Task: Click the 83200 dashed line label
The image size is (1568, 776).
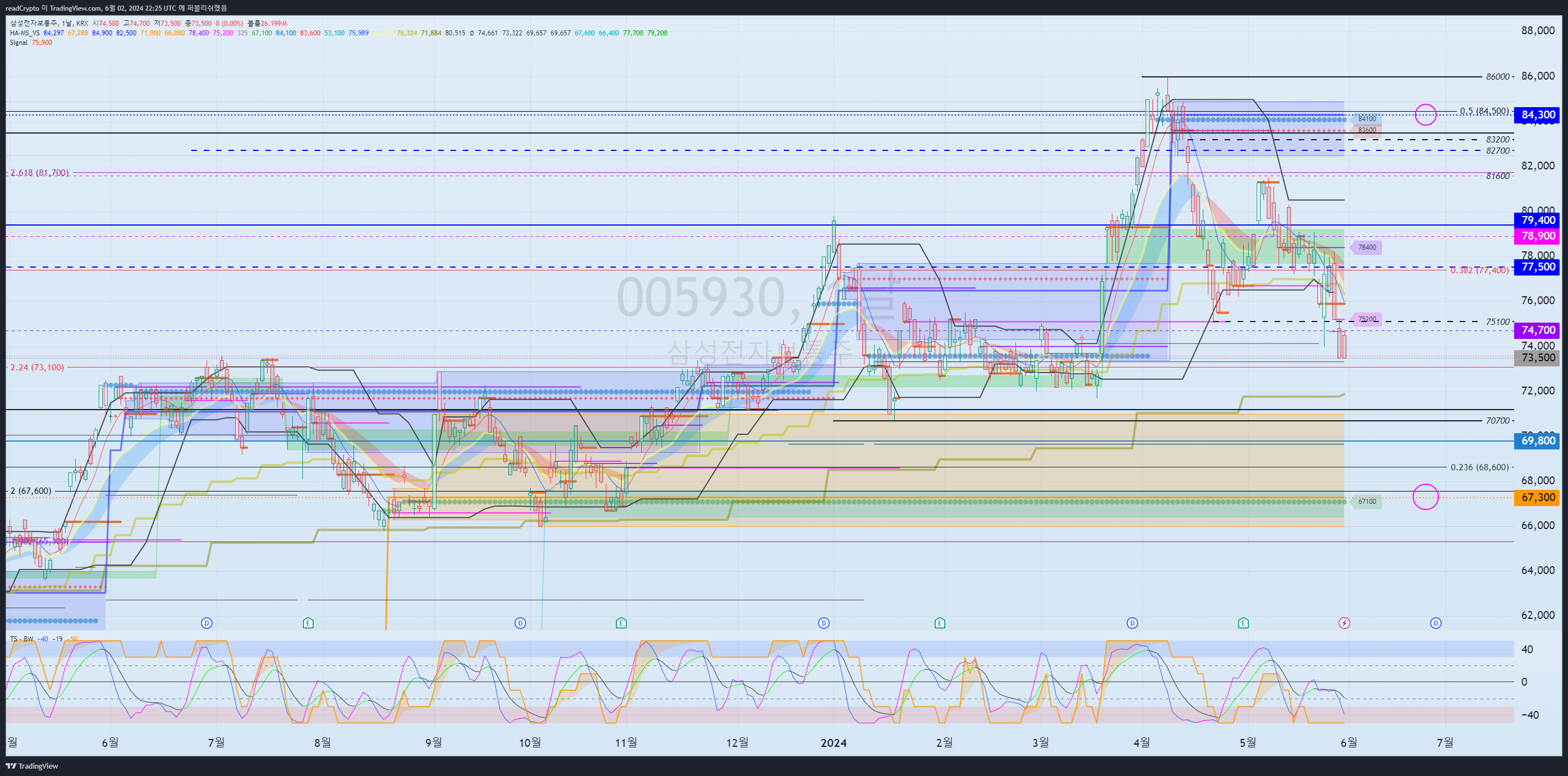Action: click(x=1497, y=139)
